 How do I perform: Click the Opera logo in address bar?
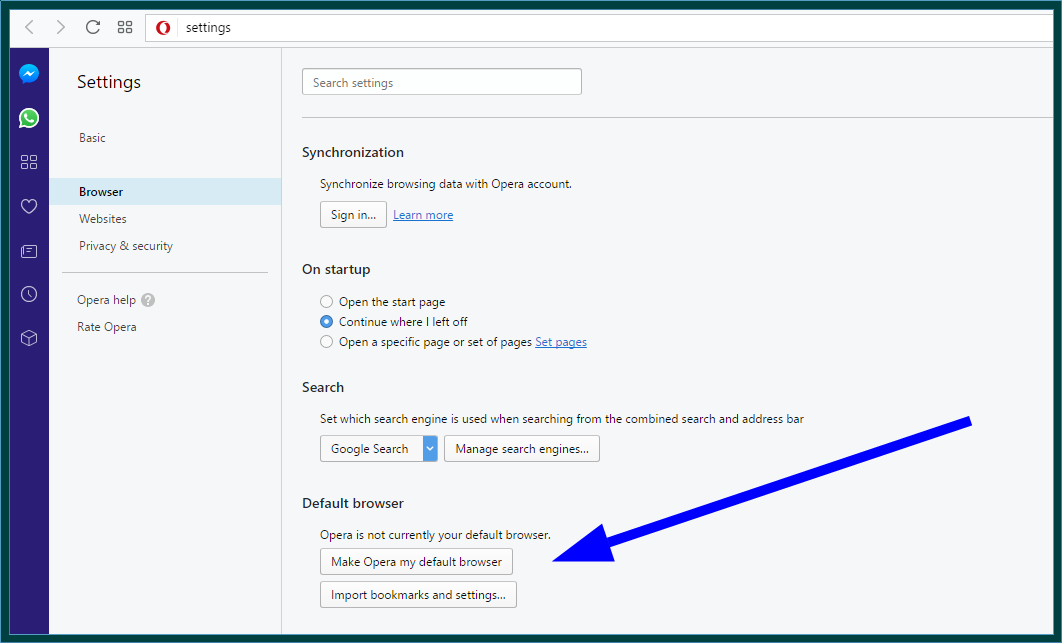pos(163,28)
